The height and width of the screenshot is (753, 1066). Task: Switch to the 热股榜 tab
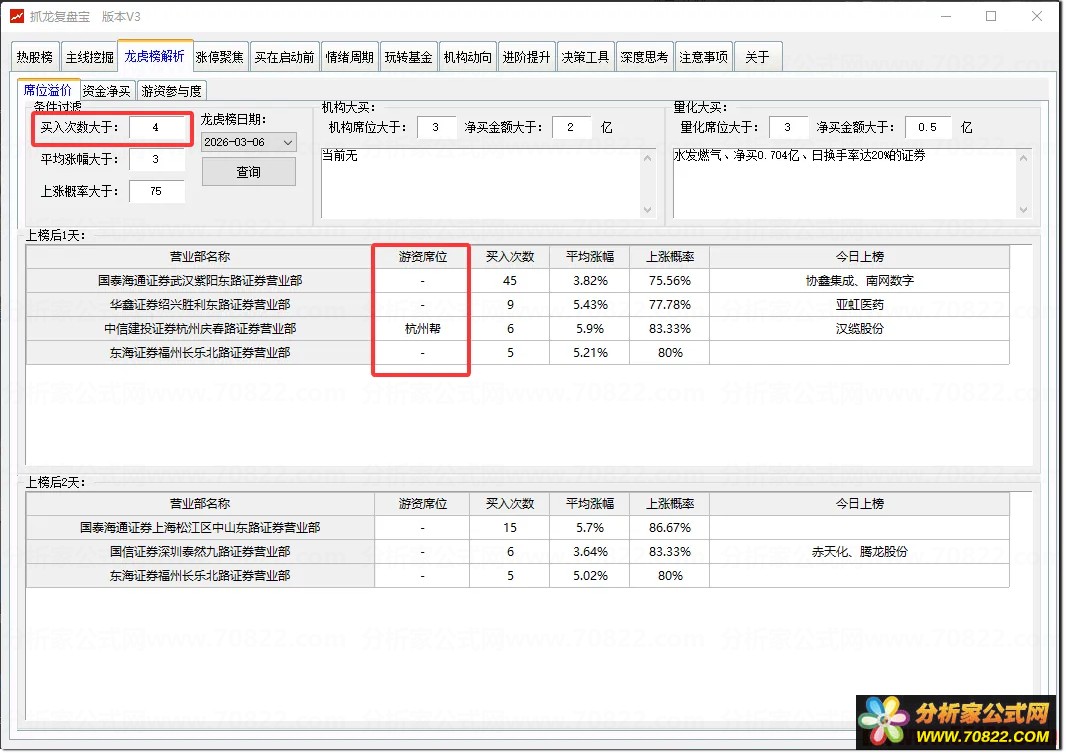[35, 57]
